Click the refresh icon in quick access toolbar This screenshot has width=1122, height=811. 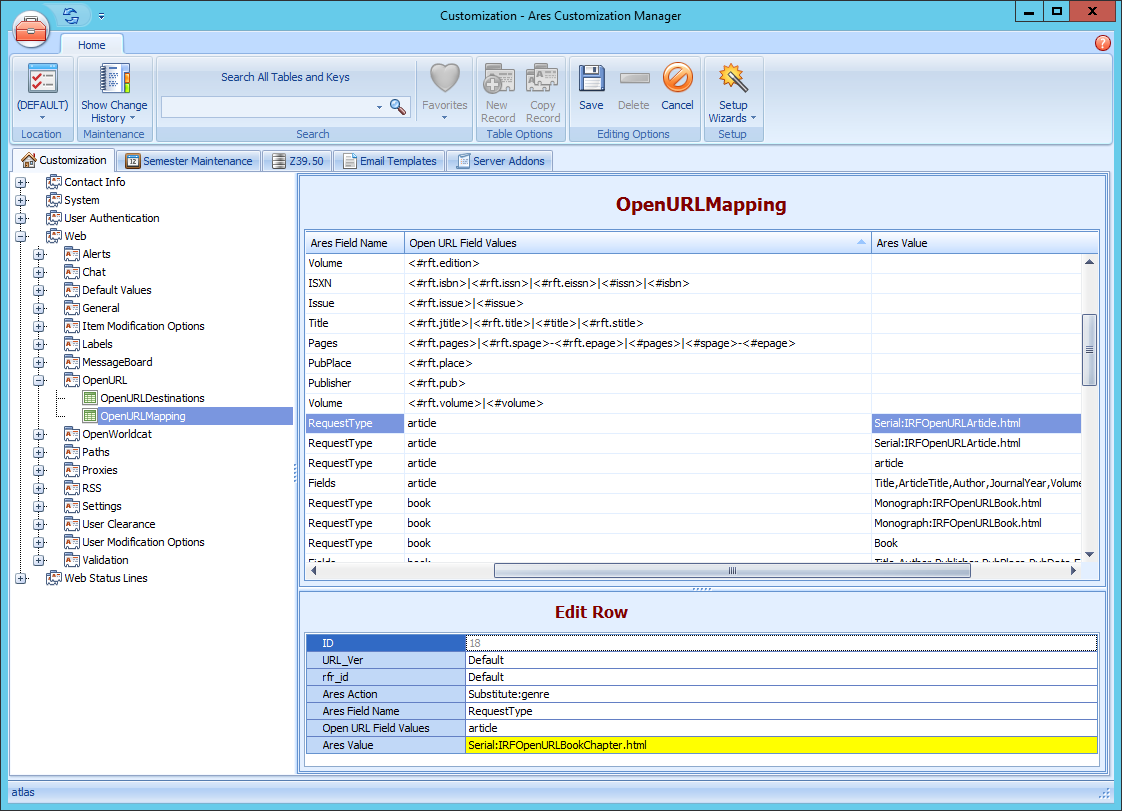[69, 15]
